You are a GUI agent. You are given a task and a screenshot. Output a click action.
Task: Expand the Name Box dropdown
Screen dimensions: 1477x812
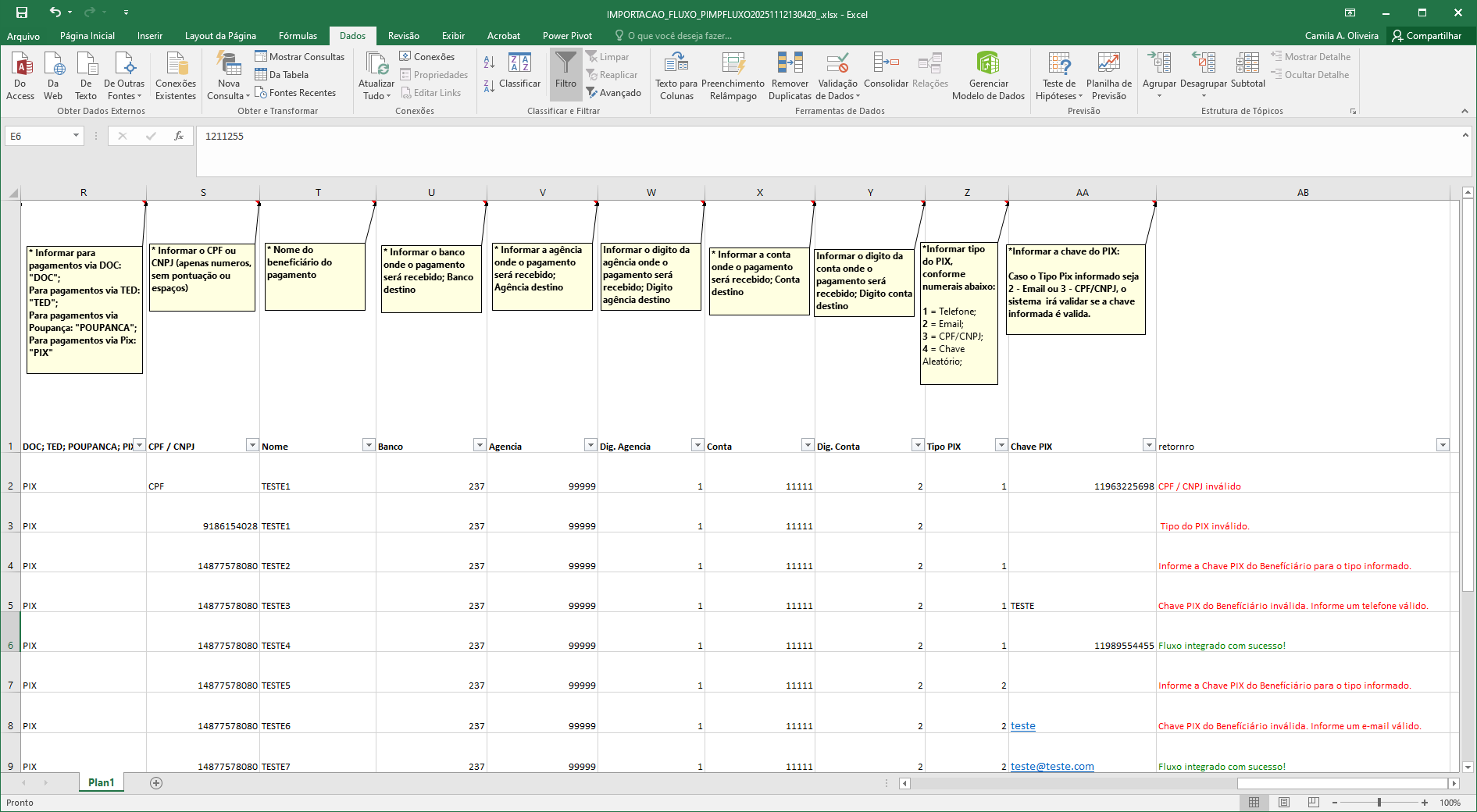click(x=76, y=136)
